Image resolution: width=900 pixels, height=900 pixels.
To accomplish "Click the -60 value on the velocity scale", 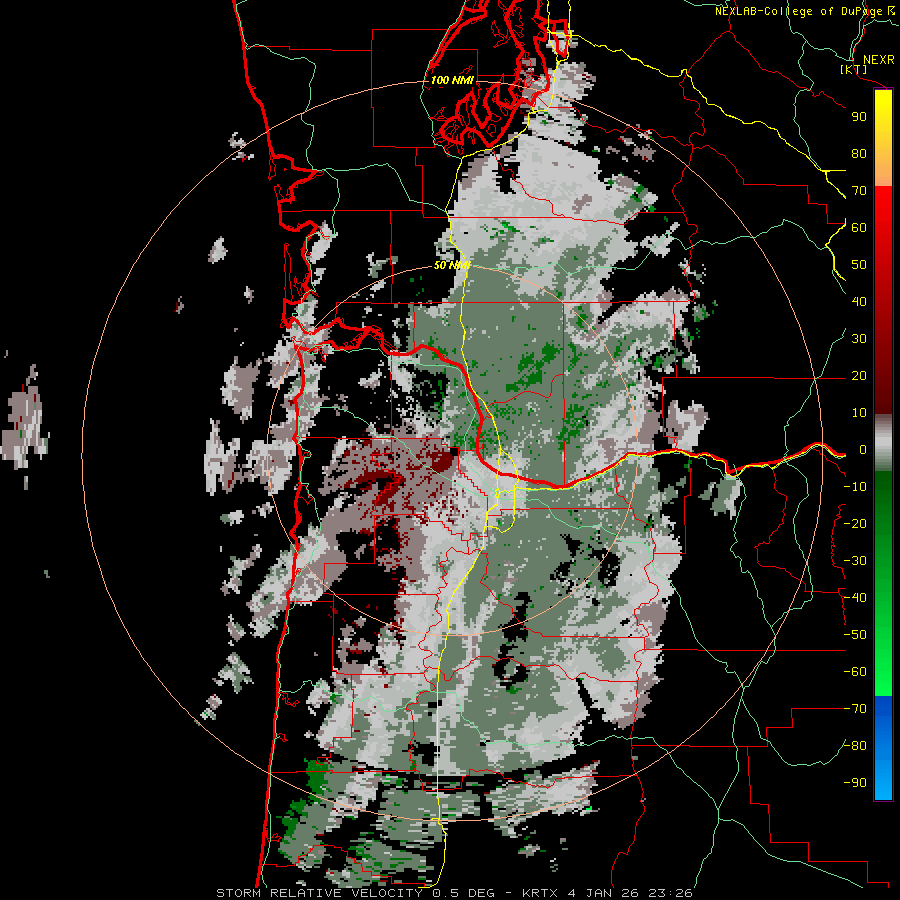I will coord(855,672).
